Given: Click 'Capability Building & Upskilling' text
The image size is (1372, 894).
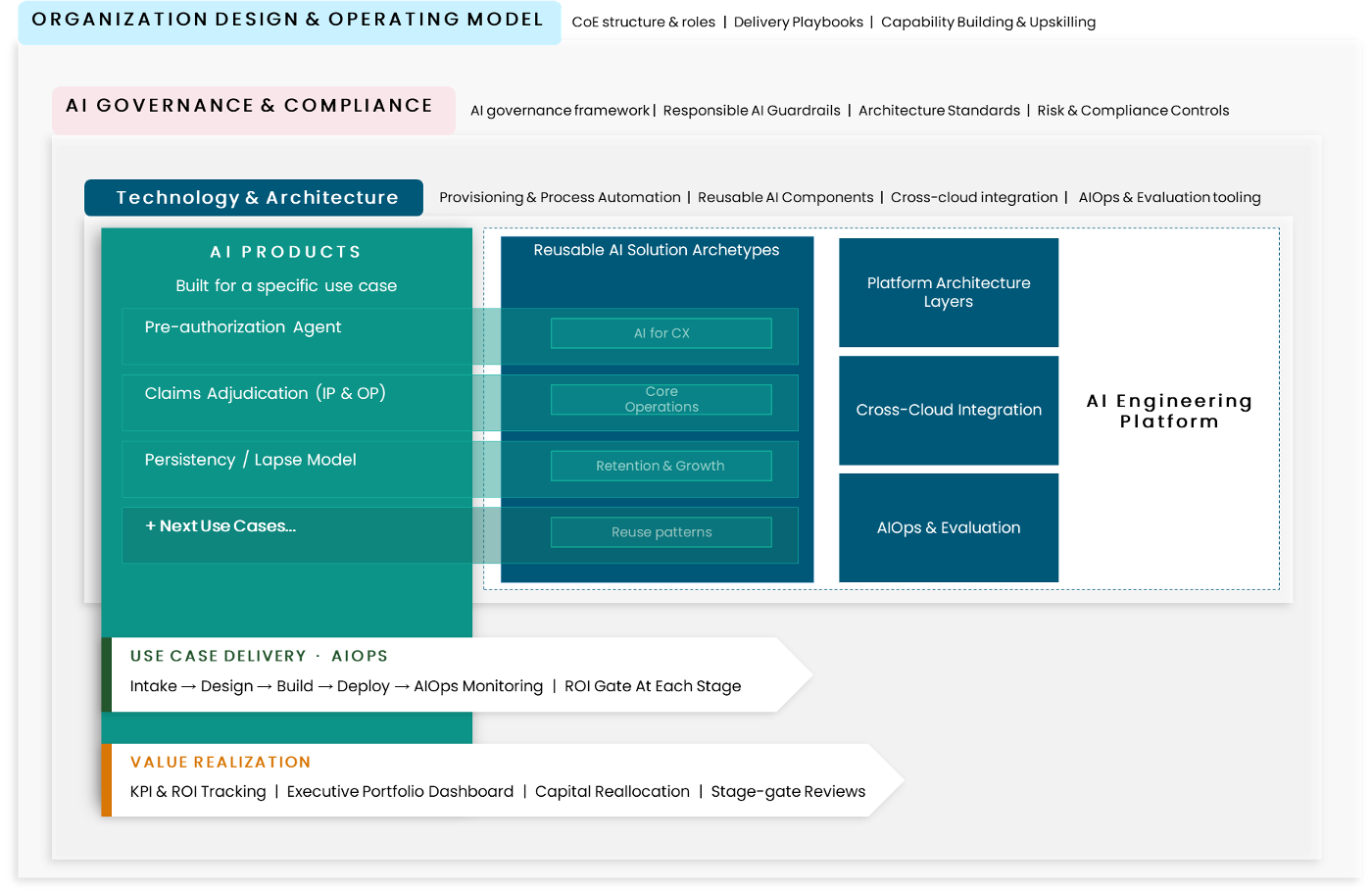Looking at the screenshot, I should point(988,23).
